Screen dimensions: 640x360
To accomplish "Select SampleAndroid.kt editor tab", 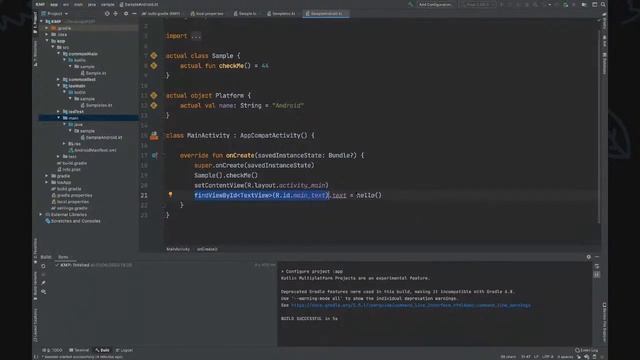I will coord(326,13).
